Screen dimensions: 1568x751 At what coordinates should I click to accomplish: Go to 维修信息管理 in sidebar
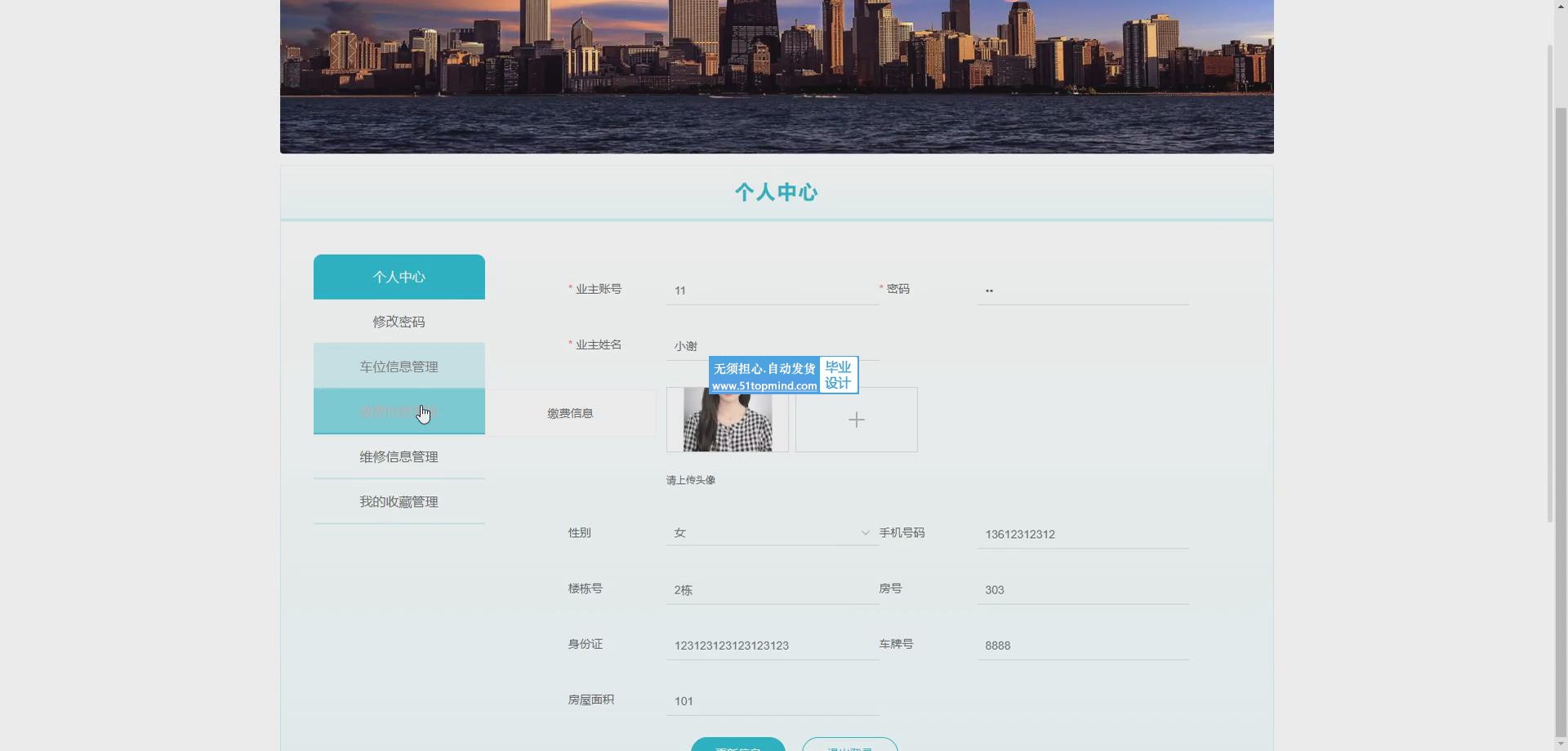click(x=399, y=456)
